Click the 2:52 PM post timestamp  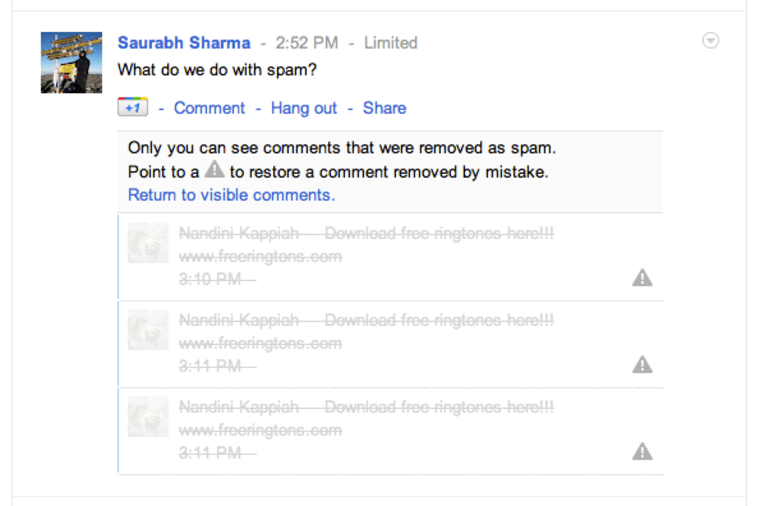[307, 43]
